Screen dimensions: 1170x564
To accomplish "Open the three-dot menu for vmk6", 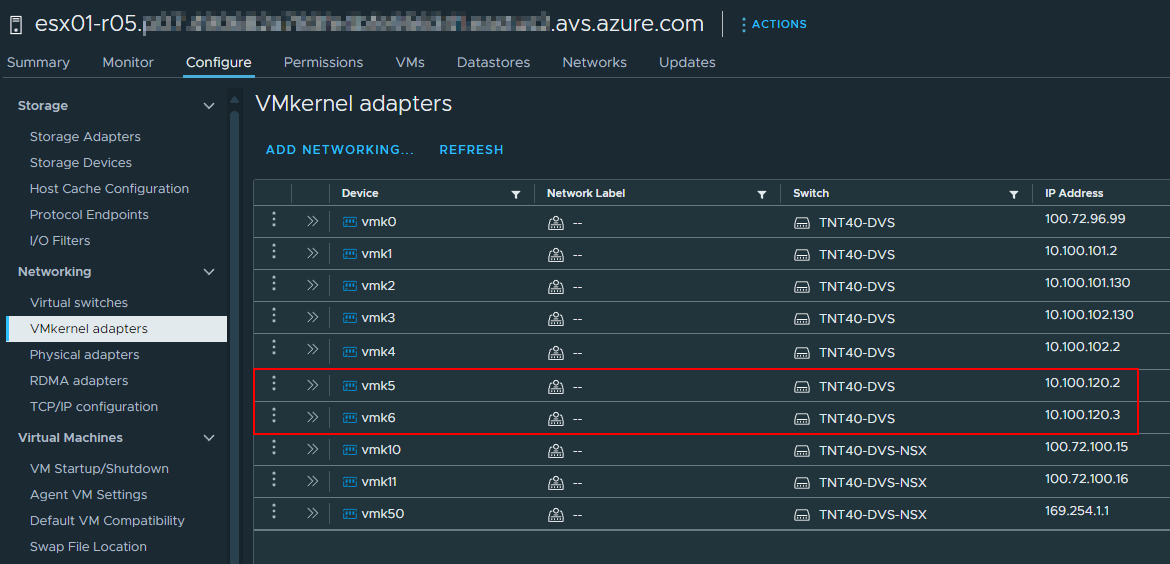I will [x=274, y=416].
